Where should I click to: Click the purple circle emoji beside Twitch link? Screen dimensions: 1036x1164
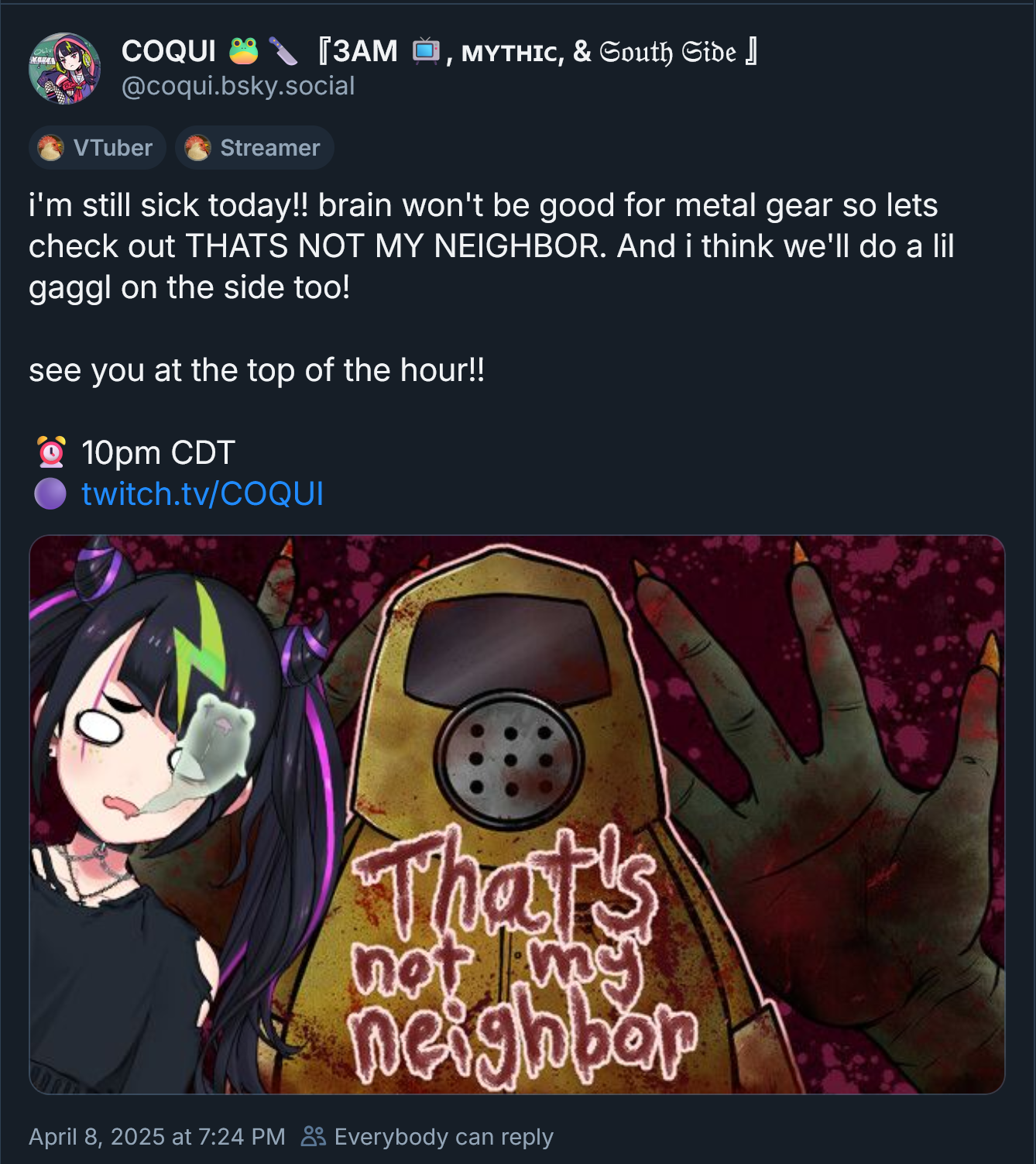(50, 493)
